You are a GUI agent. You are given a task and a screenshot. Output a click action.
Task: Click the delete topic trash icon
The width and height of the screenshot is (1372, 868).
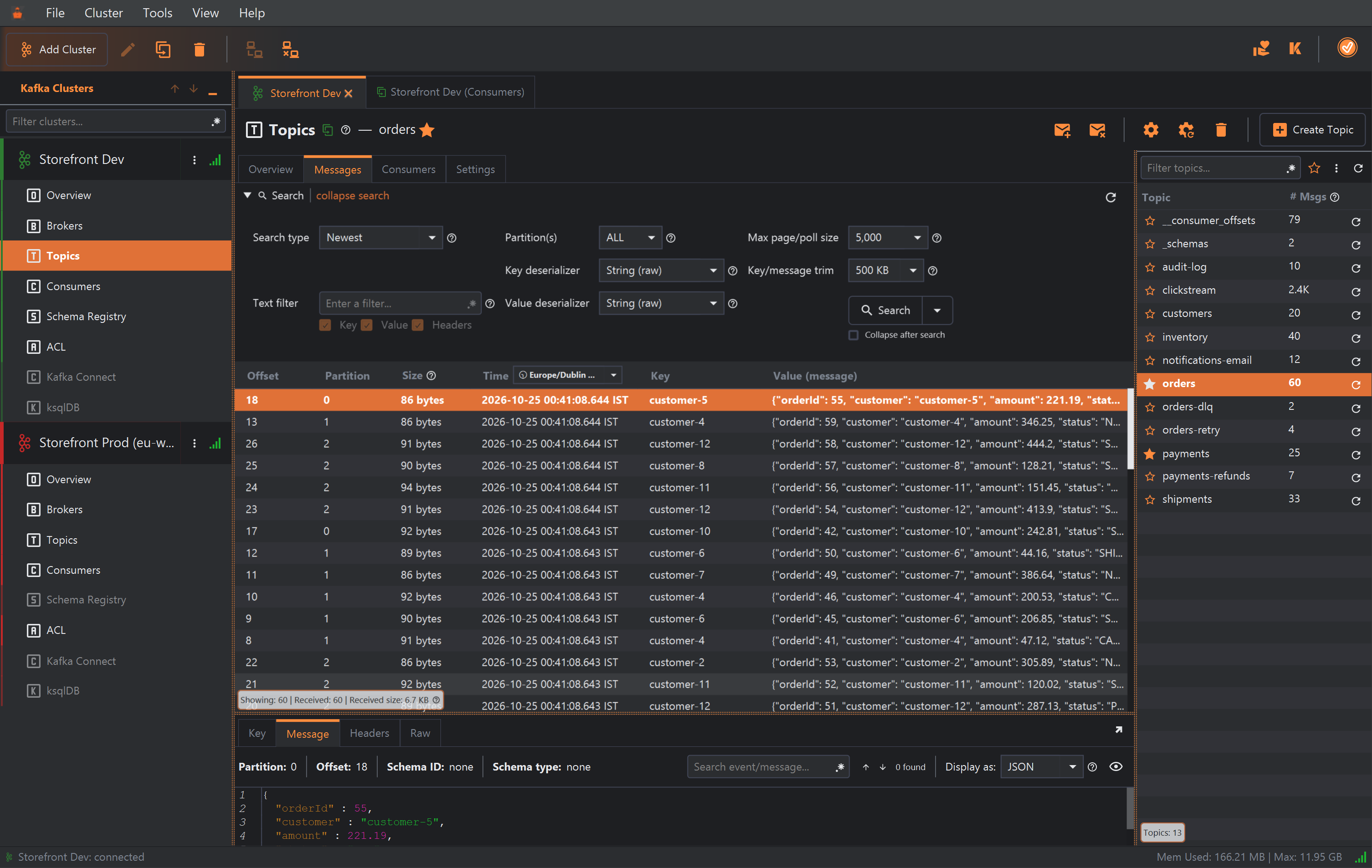(1220, 130)
